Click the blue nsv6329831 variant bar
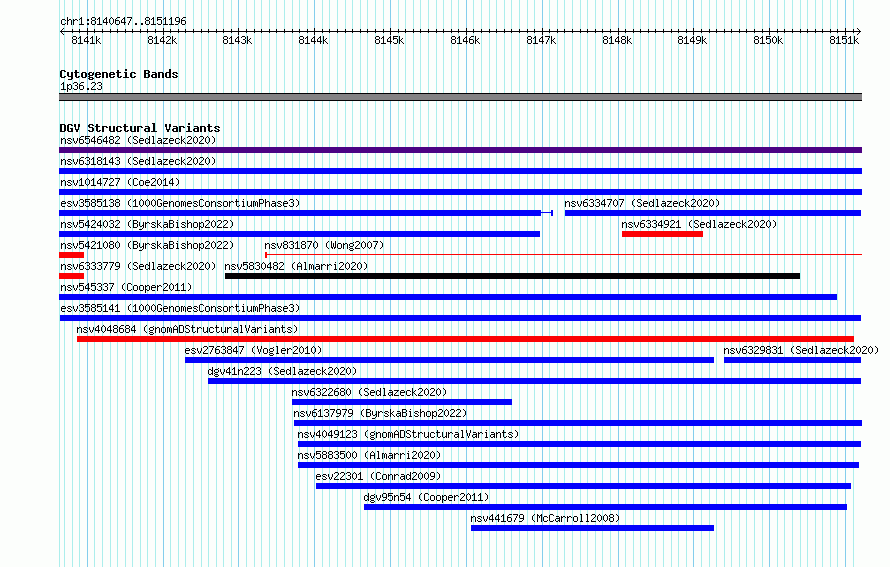 792,360
